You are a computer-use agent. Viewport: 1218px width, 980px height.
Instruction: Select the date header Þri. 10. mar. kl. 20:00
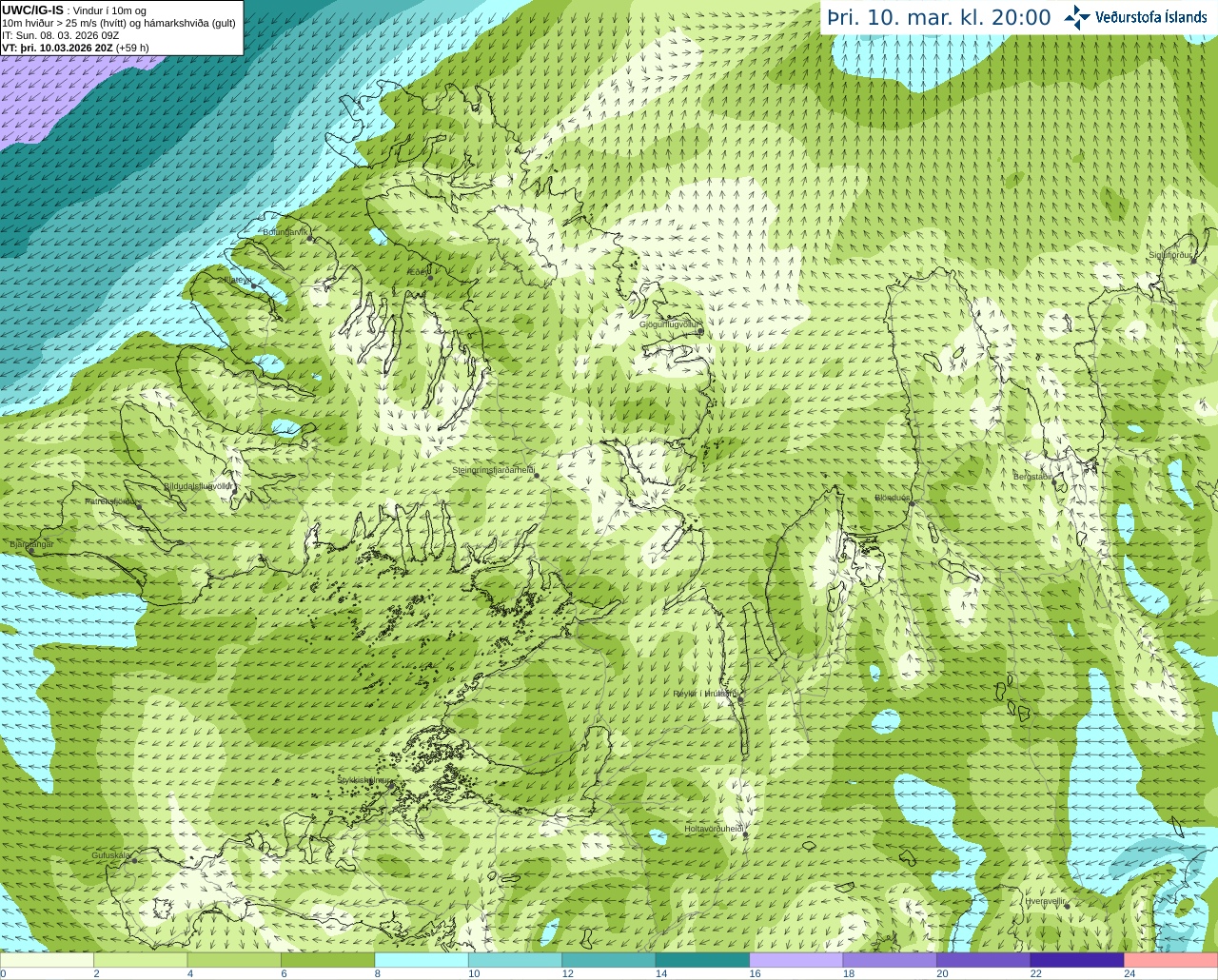coord(938,18)
